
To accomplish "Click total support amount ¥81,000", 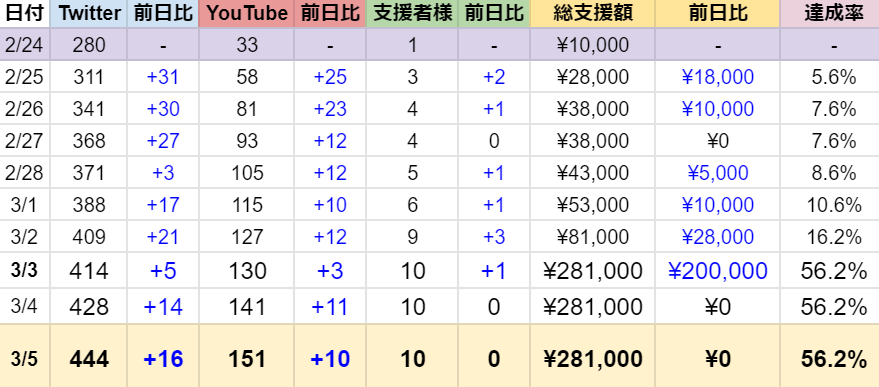I will tap(592, 236).
